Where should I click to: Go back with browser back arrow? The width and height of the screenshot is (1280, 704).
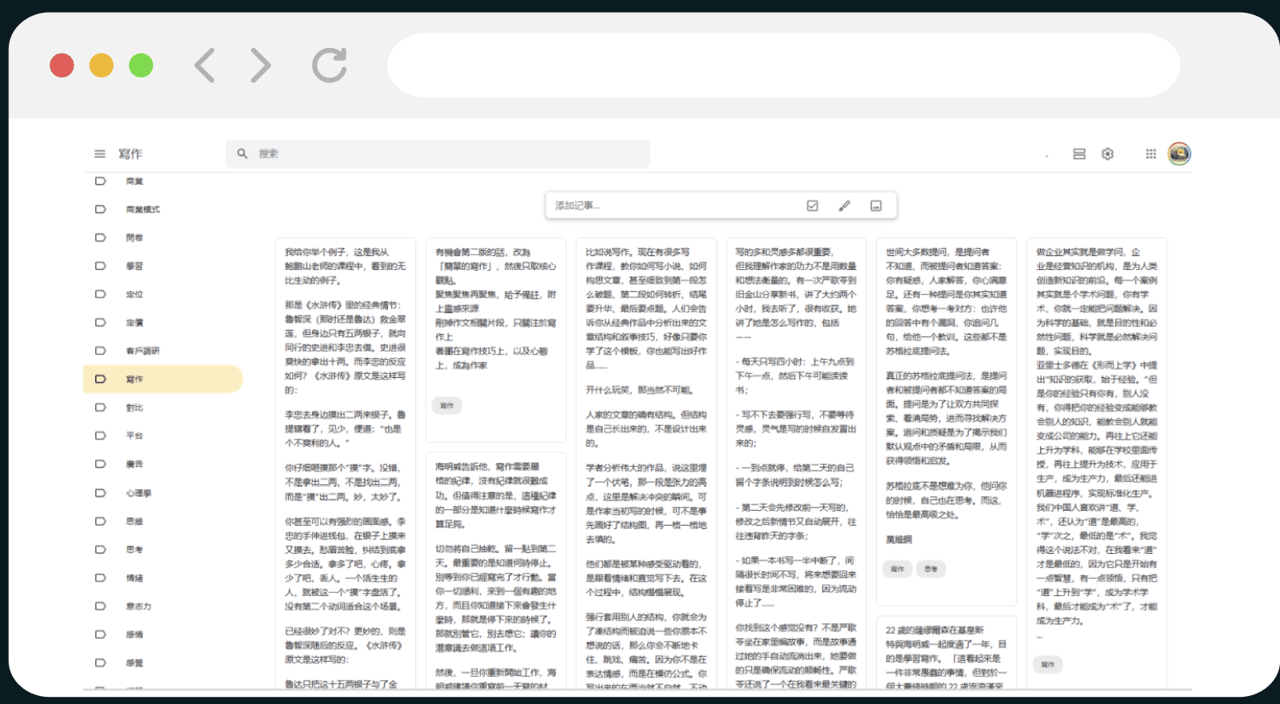204,66
